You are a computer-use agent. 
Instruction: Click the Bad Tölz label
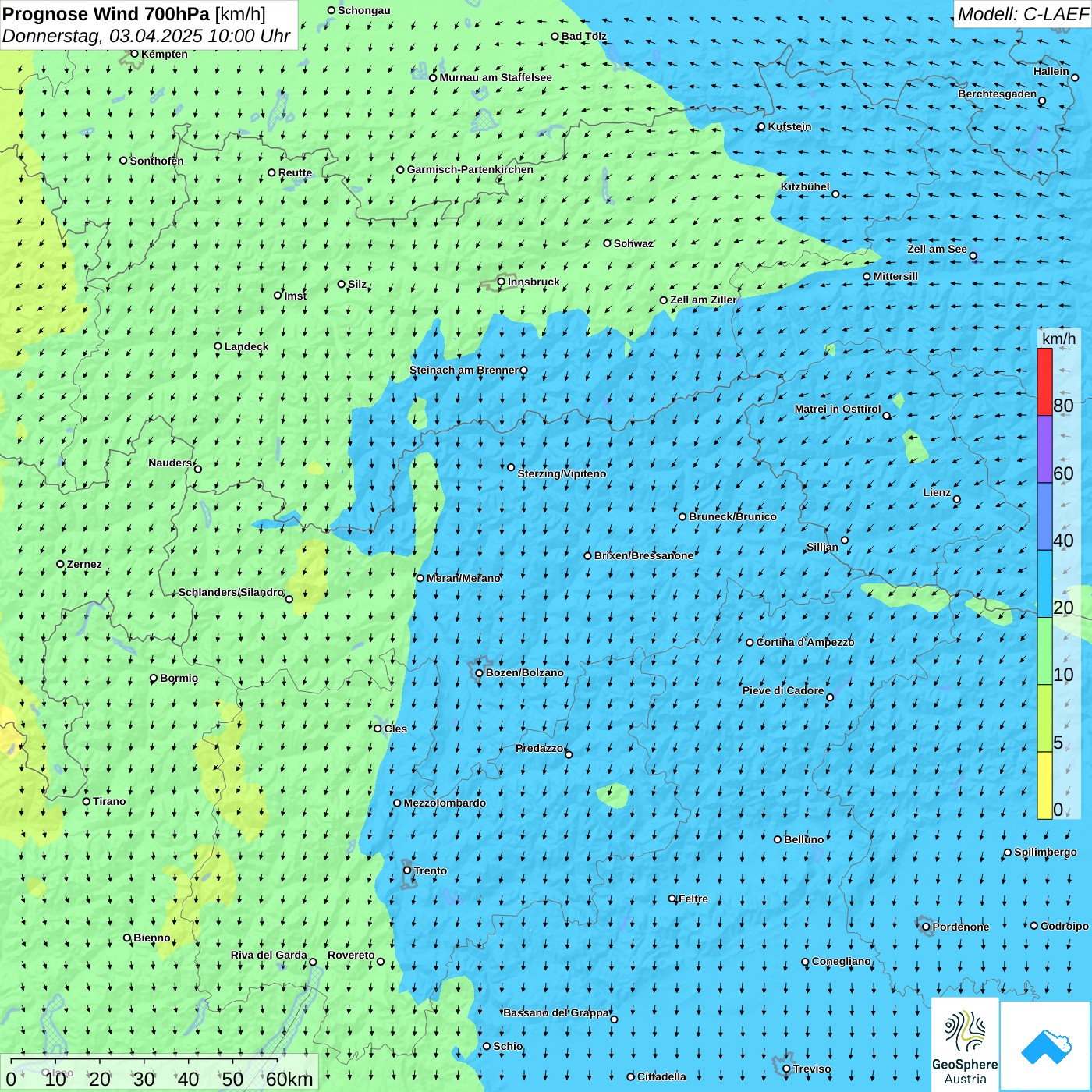coord(584,36)
